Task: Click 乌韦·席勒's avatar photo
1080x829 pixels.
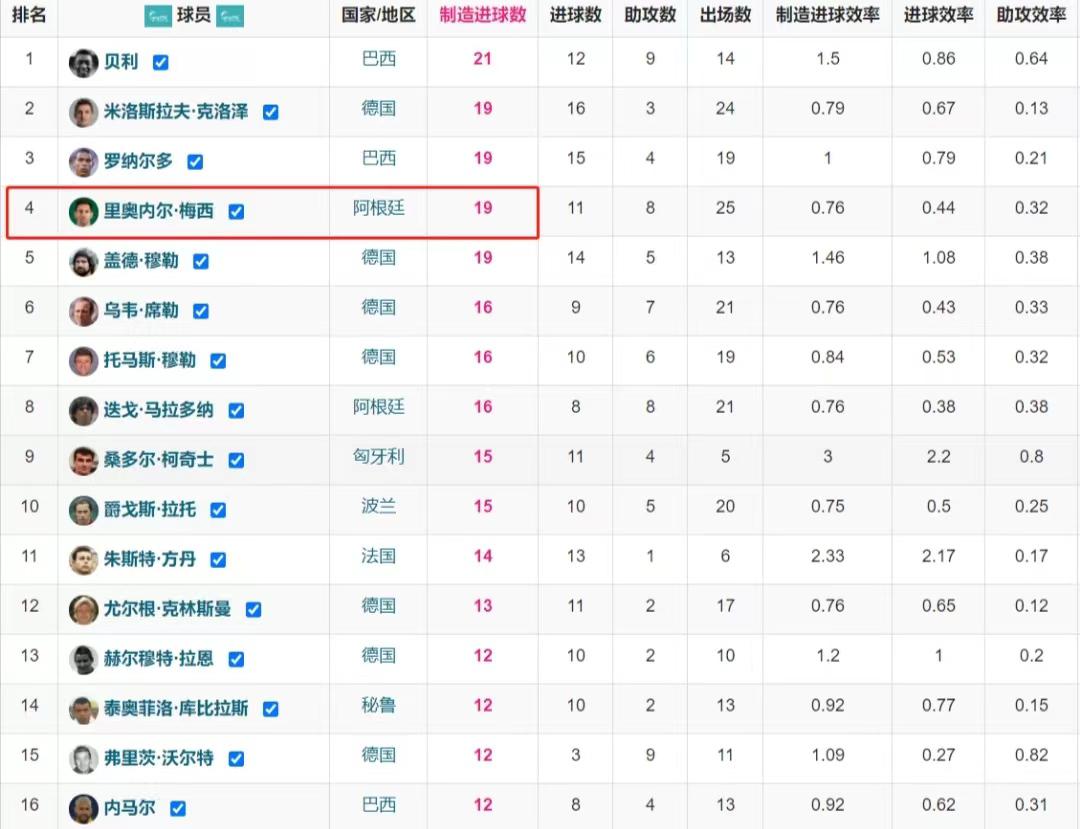Action: [83, 311]
